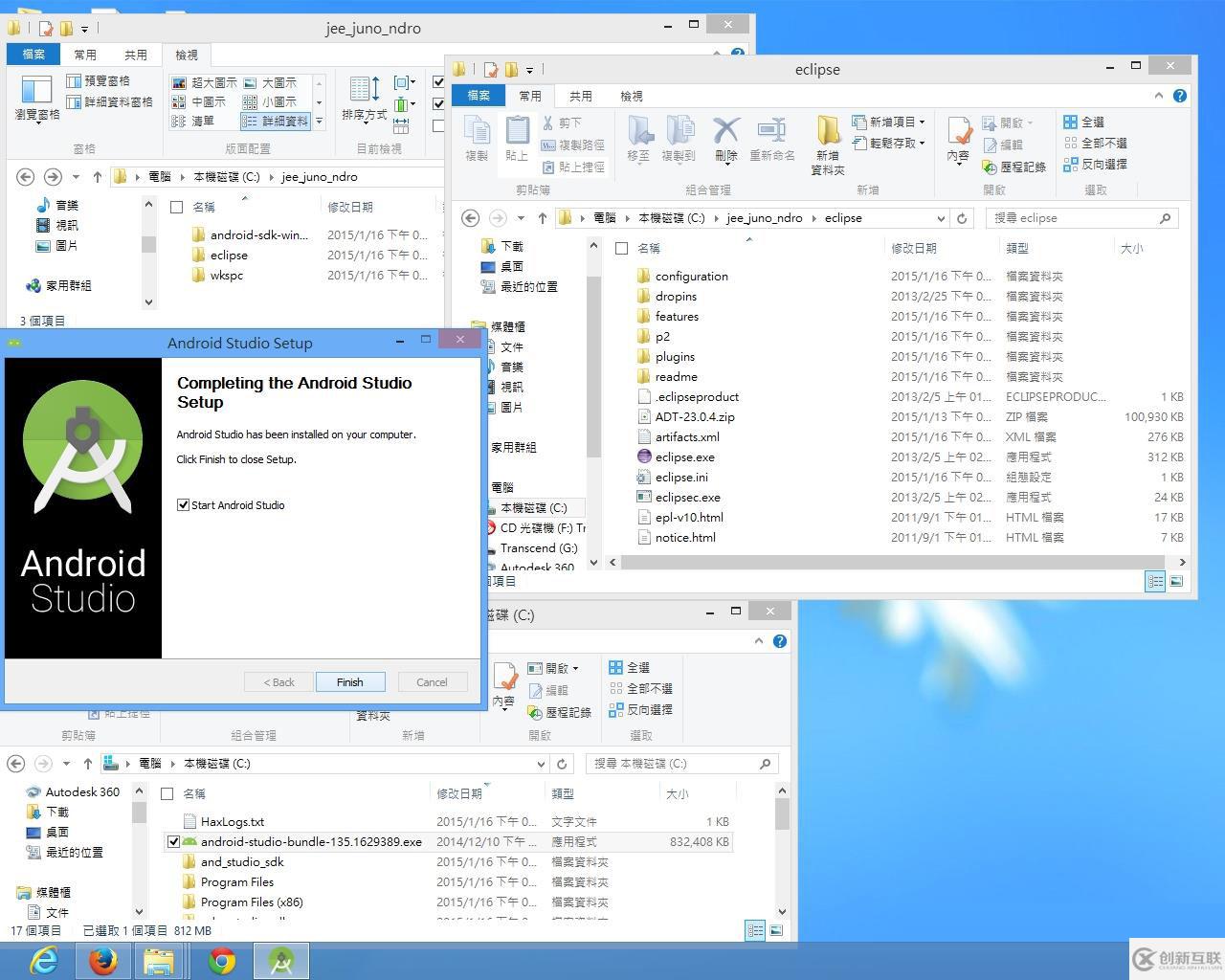Click the search magnifier in eclipse search box
Screen dimensions: 1225x980
click(x=1165, y=218)
